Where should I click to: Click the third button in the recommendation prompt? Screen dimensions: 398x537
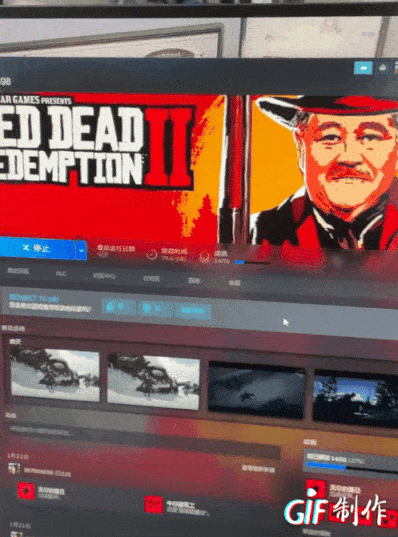[x=193, y=311]
